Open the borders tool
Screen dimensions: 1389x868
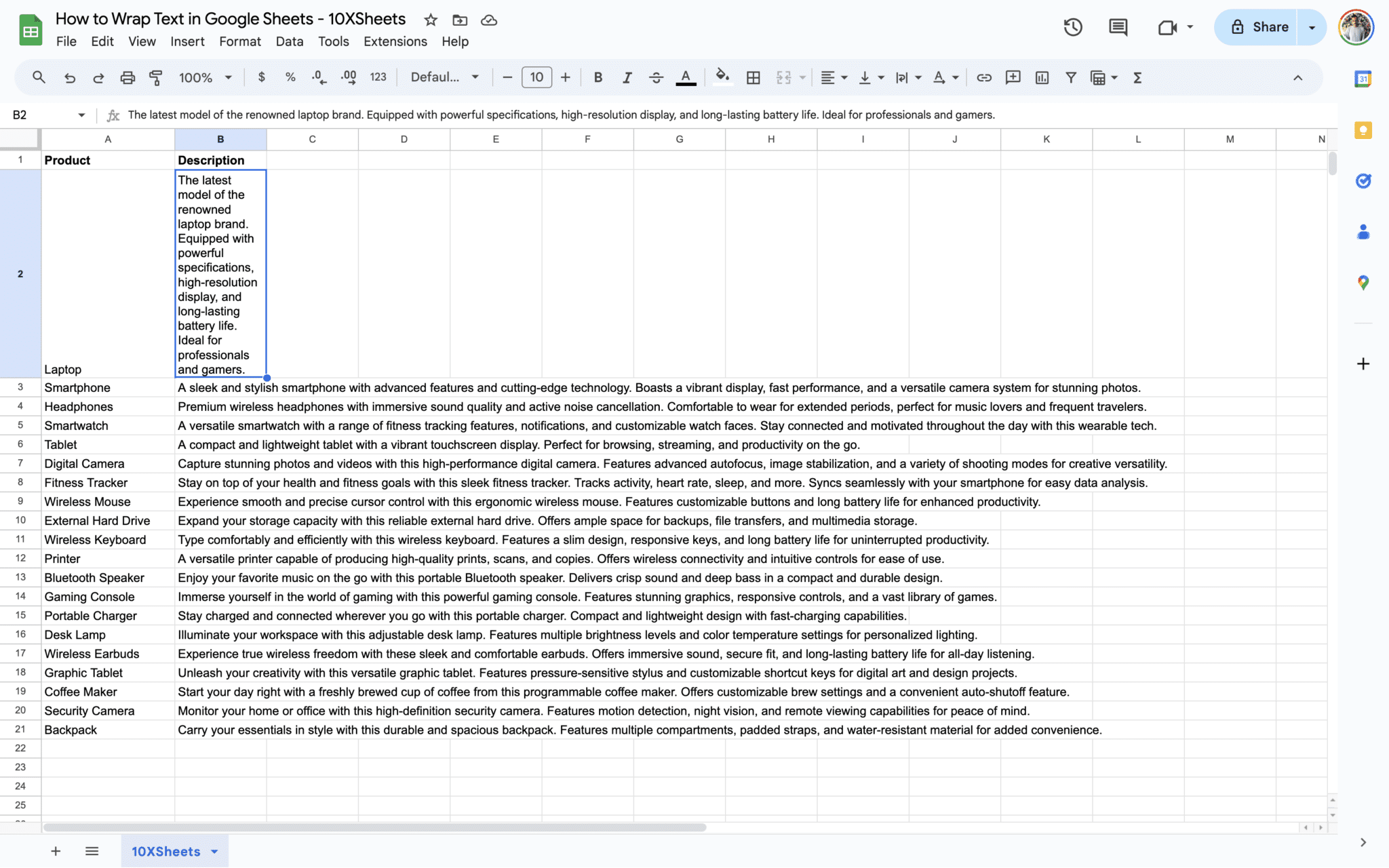pyautogui.click(x=753, y=77)
